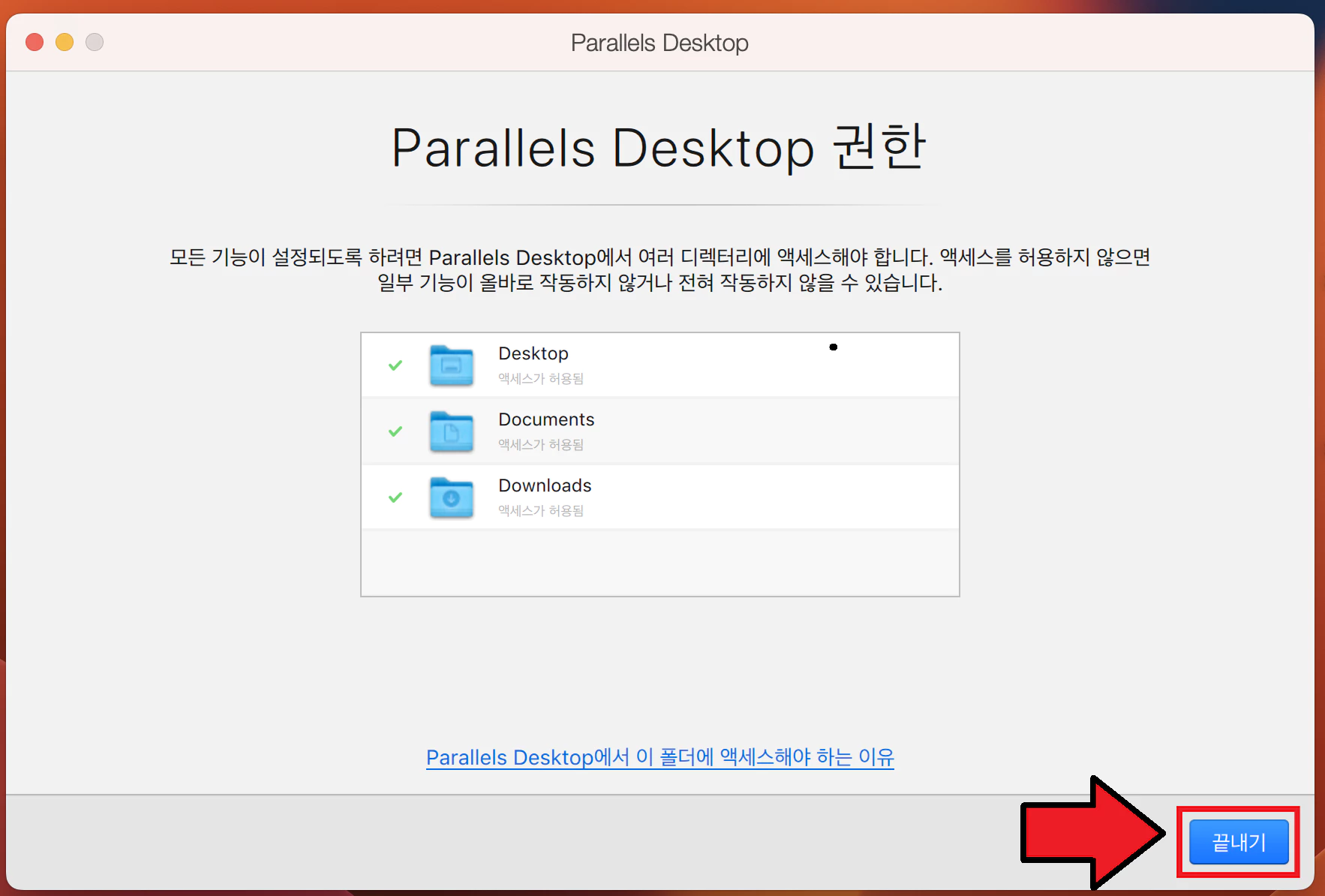The image size is (1325, 896).
Task: Click the green checkmark beside Downloads
Action: click(395, 498)
